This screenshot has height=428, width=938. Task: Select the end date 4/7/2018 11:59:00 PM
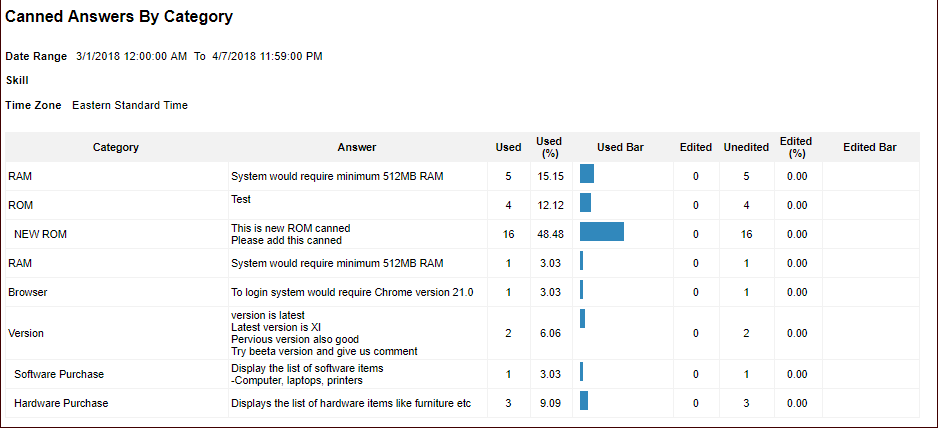[267, 56]
